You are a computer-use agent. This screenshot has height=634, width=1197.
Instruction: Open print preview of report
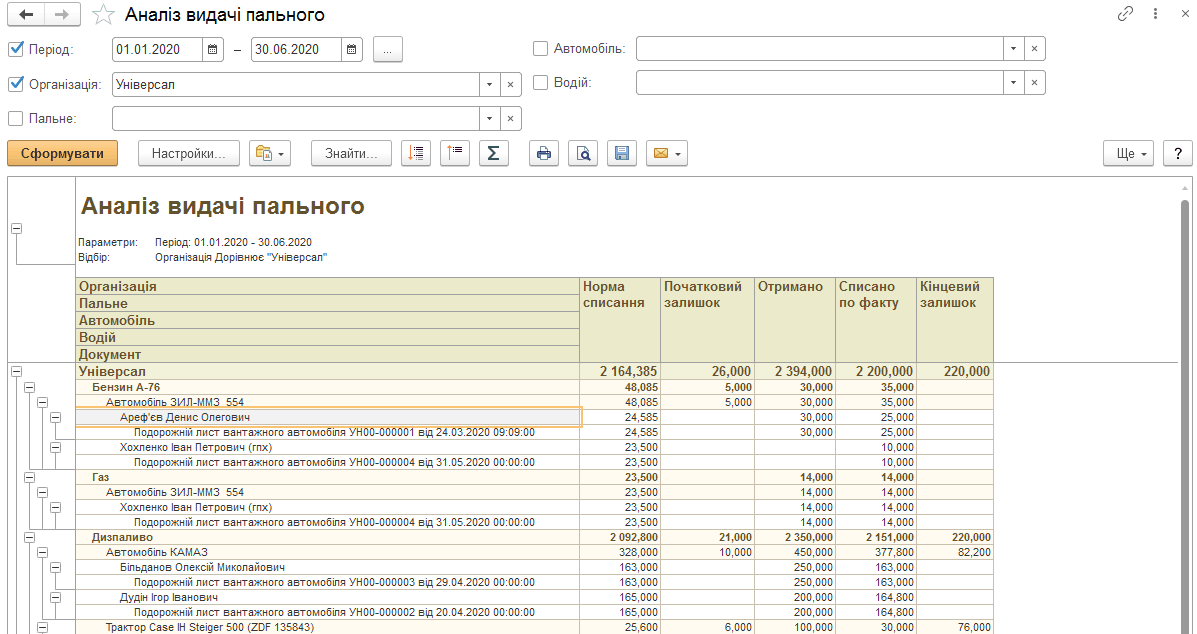pos(583,153)
